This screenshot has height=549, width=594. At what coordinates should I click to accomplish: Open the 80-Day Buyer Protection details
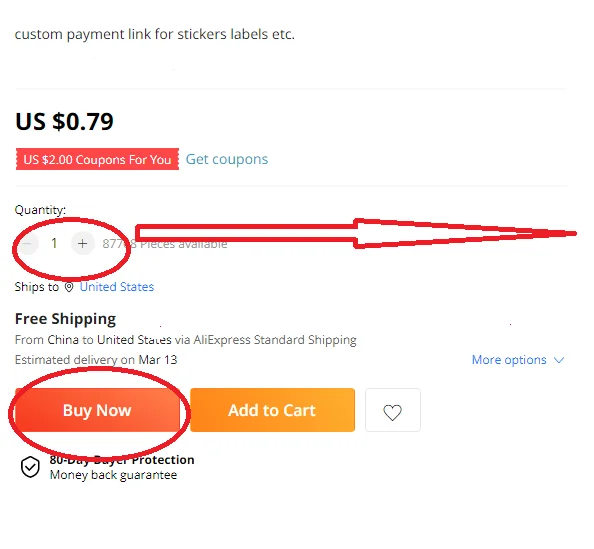point(122,460)
